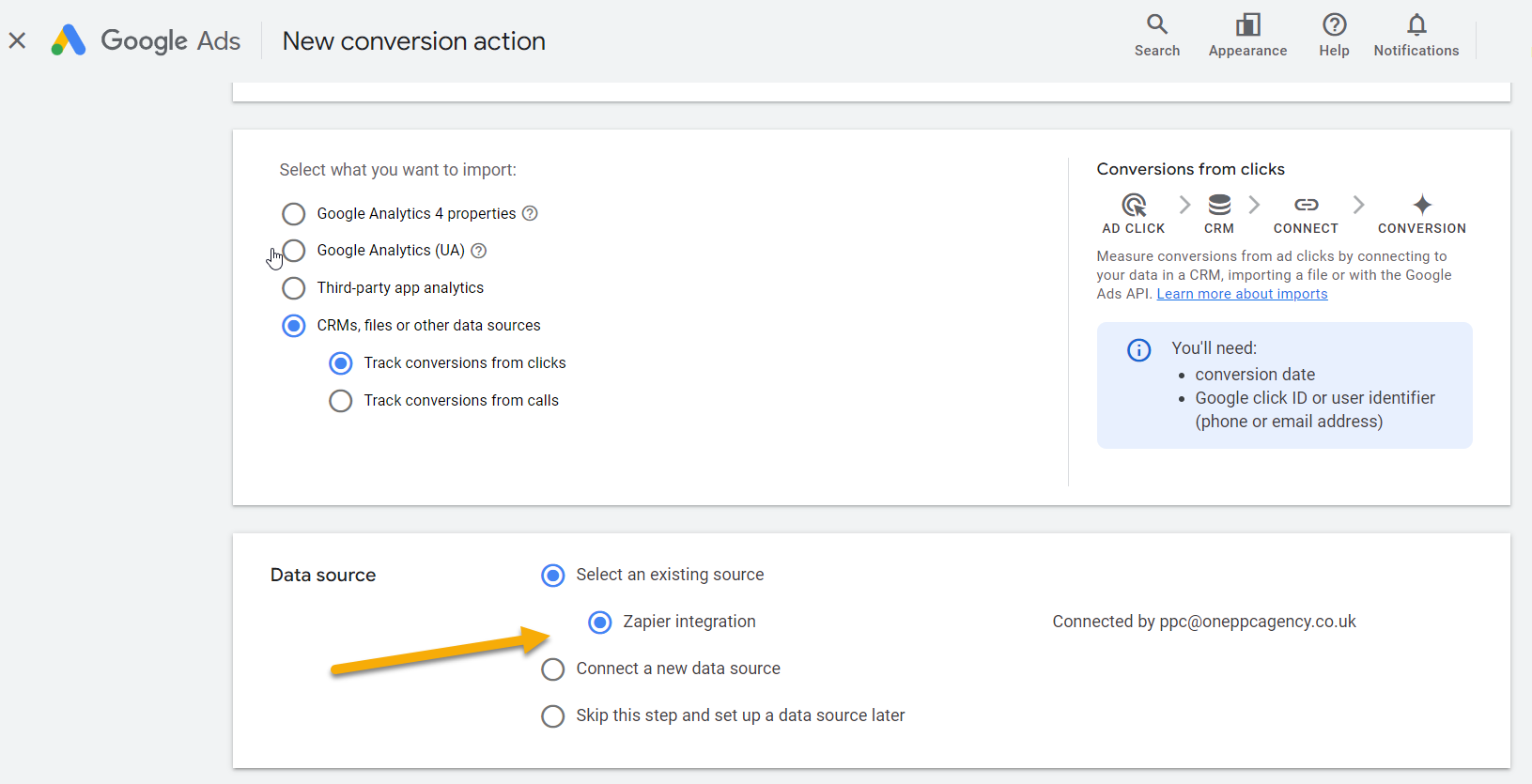1532x784 pixels.
Task: Click the chevron before CONVERSION
Action: (x=1358, y=204)
